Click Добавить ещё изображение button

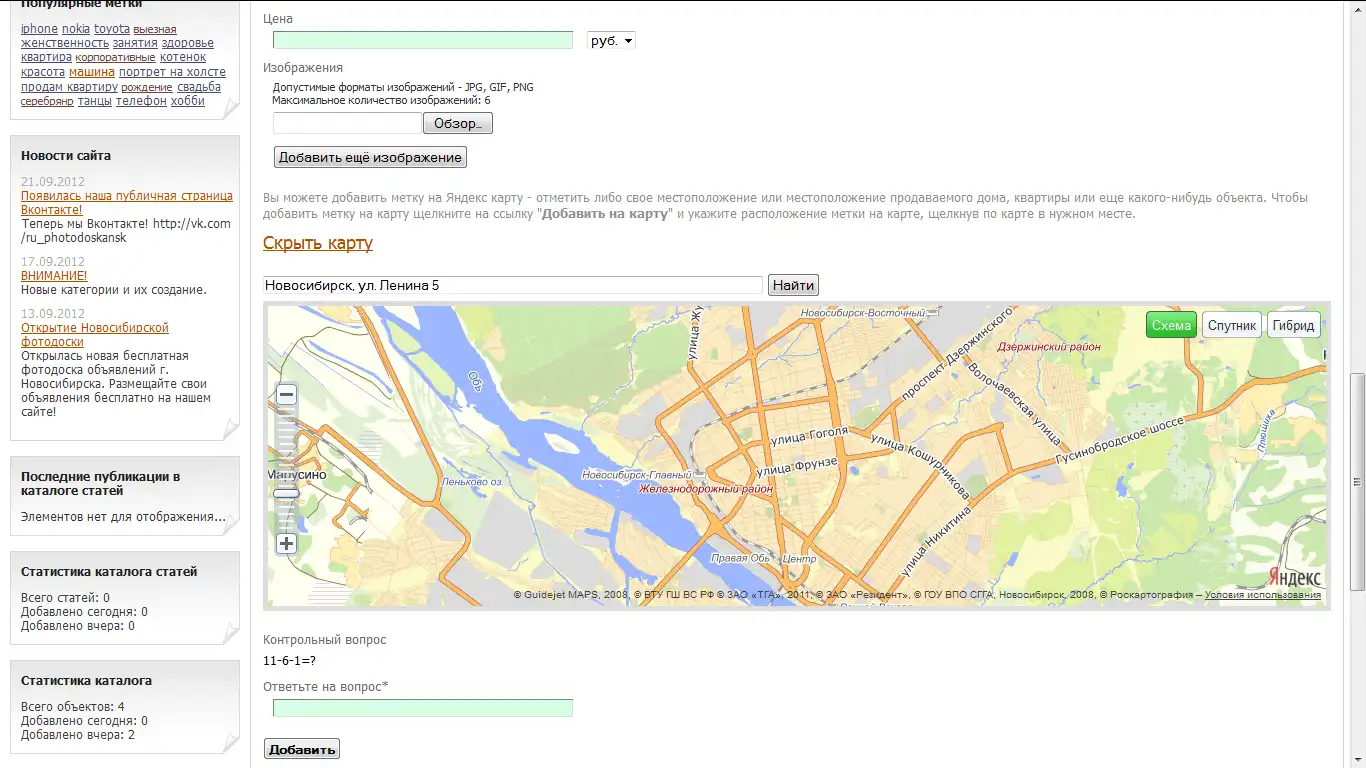point(370,157)
